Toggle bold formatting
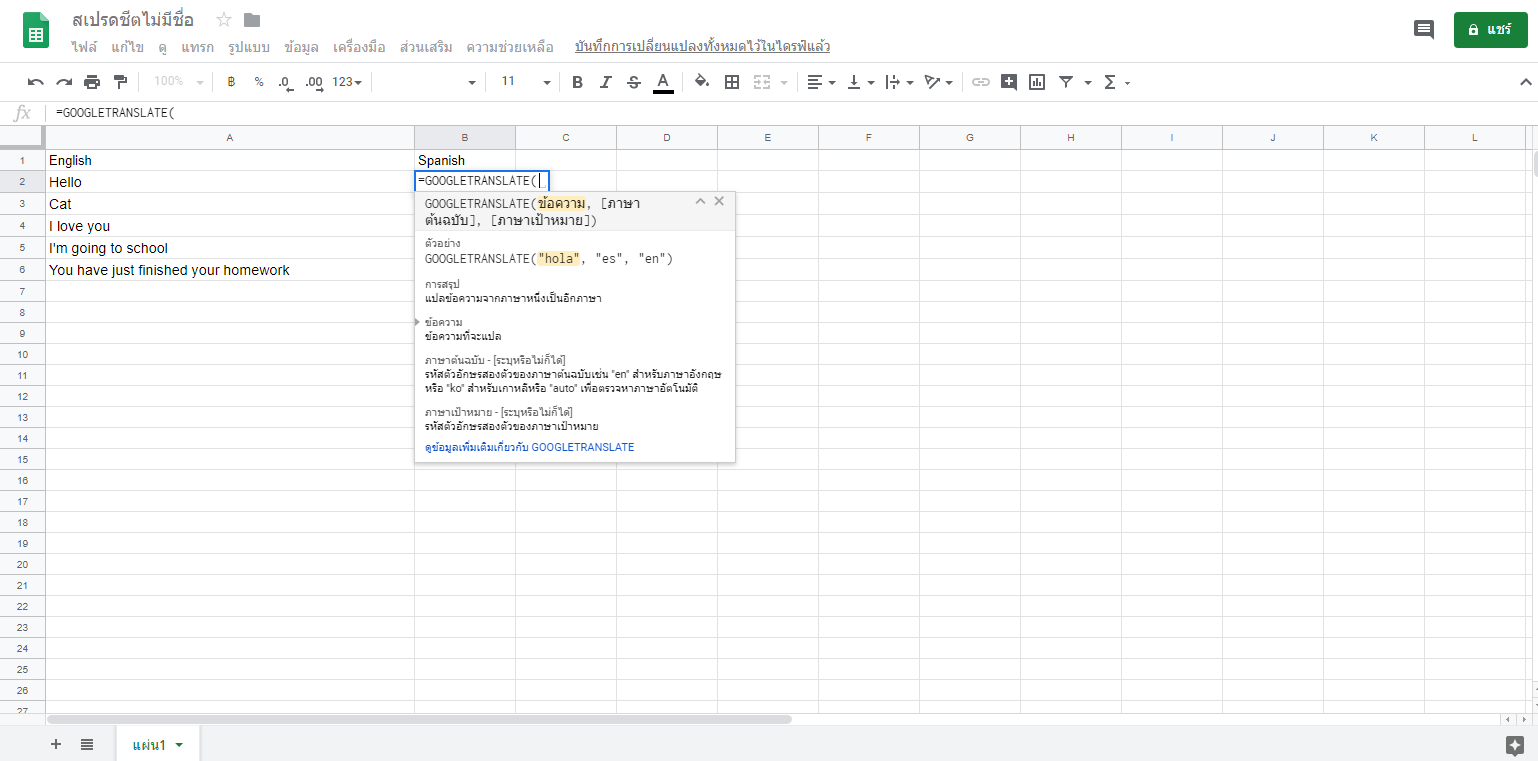Viewport: 1538px width, 761px height. click(577, 82)
